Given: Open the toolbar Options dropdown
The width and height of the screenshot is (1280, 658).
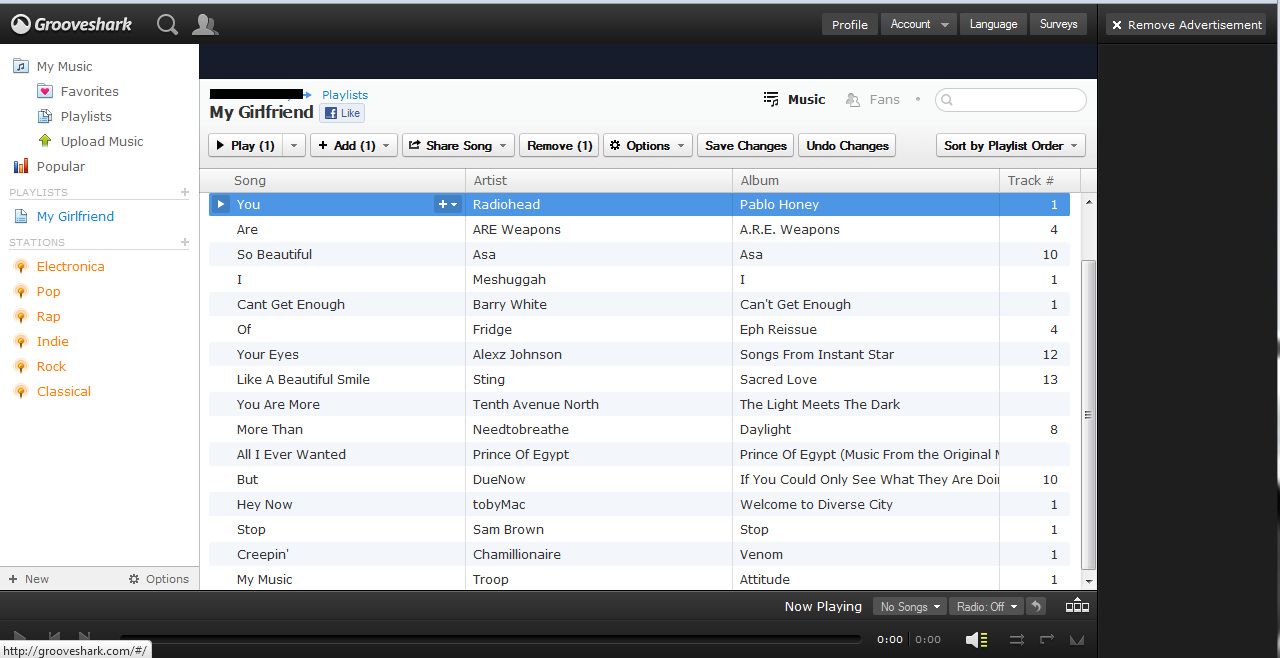Looking at the screenshot, I should pyautogui.click(x=648, y=145).
